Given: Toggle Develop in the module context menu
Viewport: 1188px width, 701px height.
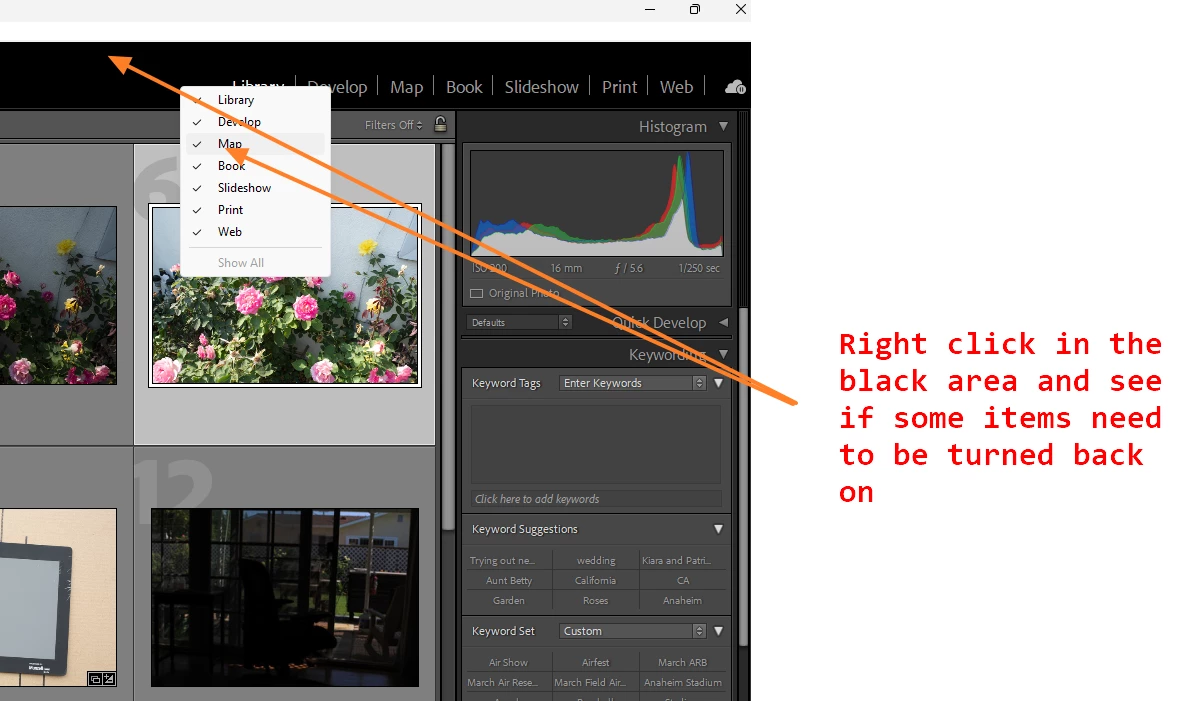Looking at the screenshot, I should (x=255, y=122).
